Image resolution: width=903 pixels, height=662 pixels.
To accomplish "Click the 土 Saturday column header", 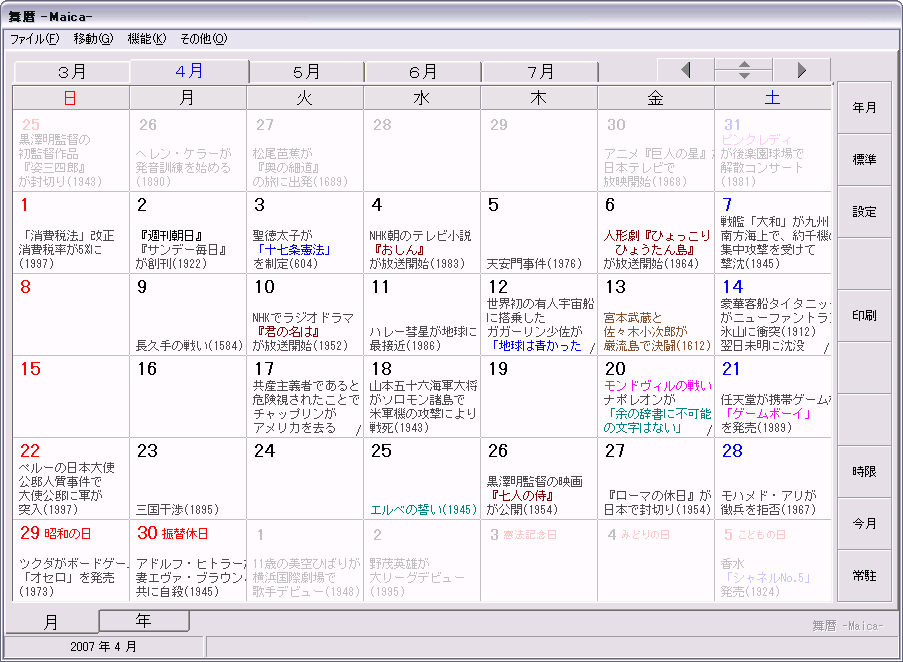I will (x=772, y=98).
